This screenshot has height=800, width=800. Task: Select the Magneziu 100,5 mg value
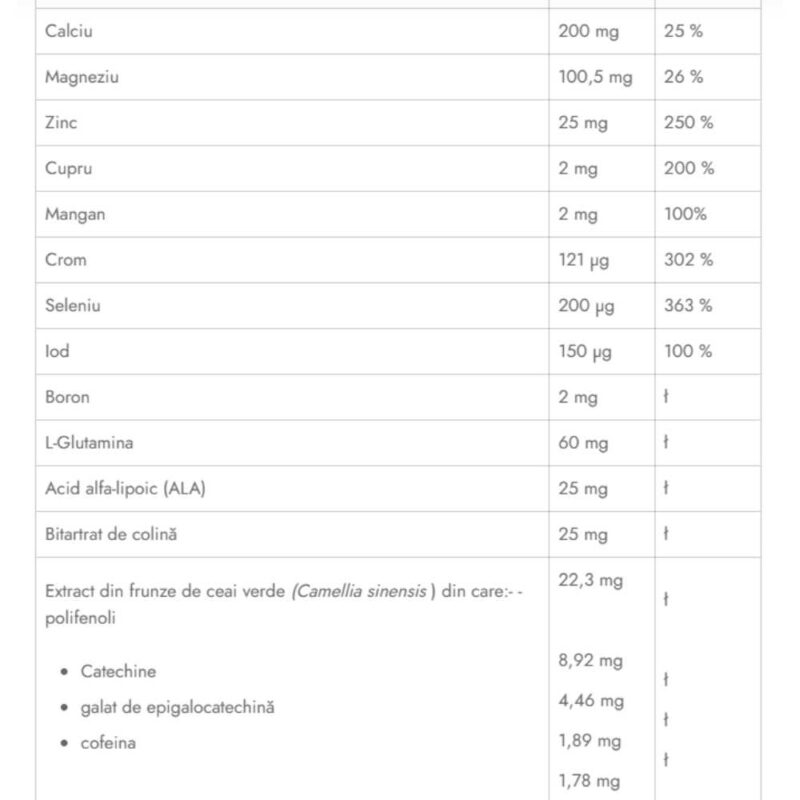click(x=595, y=77)
